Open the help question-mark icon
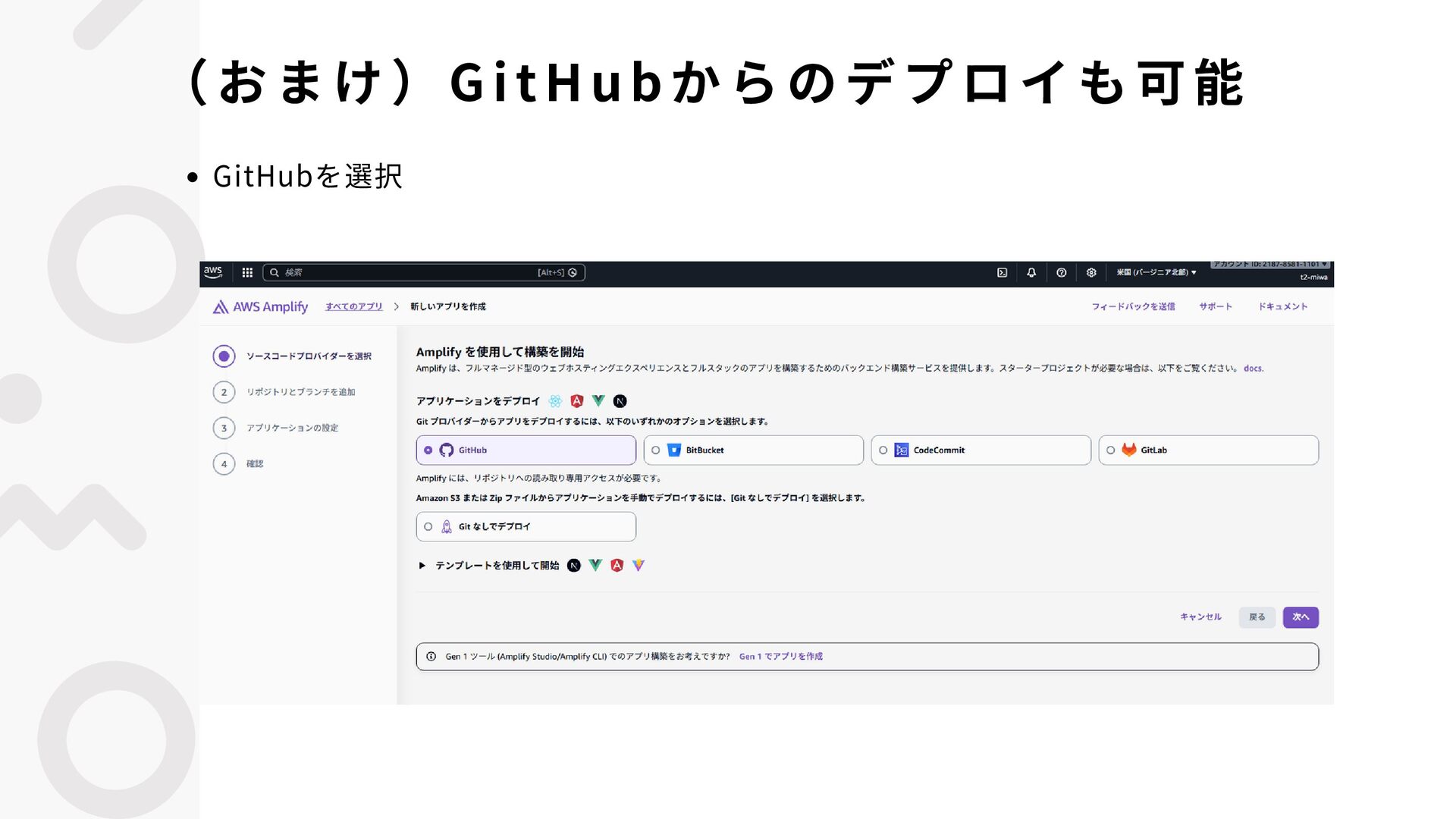This screenshot has height=819, width=1456. [1061, 272]
